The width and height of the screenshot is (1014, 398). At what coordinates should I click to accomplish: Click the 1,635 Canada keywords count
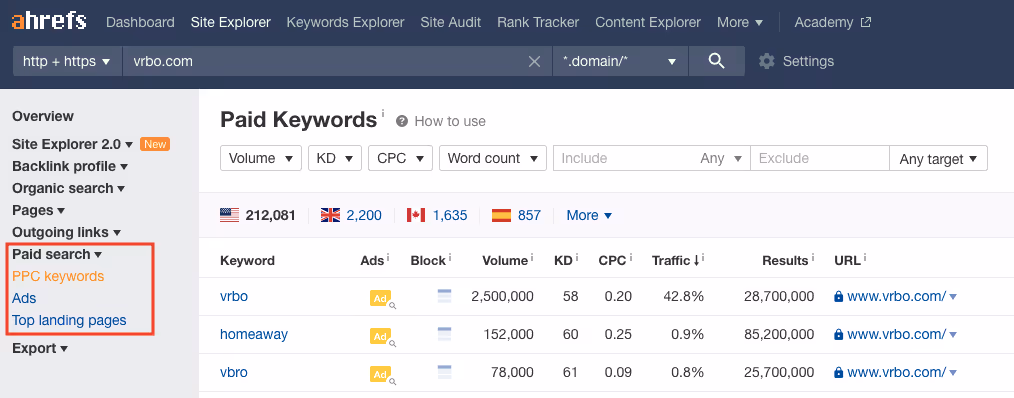[450, 216]
